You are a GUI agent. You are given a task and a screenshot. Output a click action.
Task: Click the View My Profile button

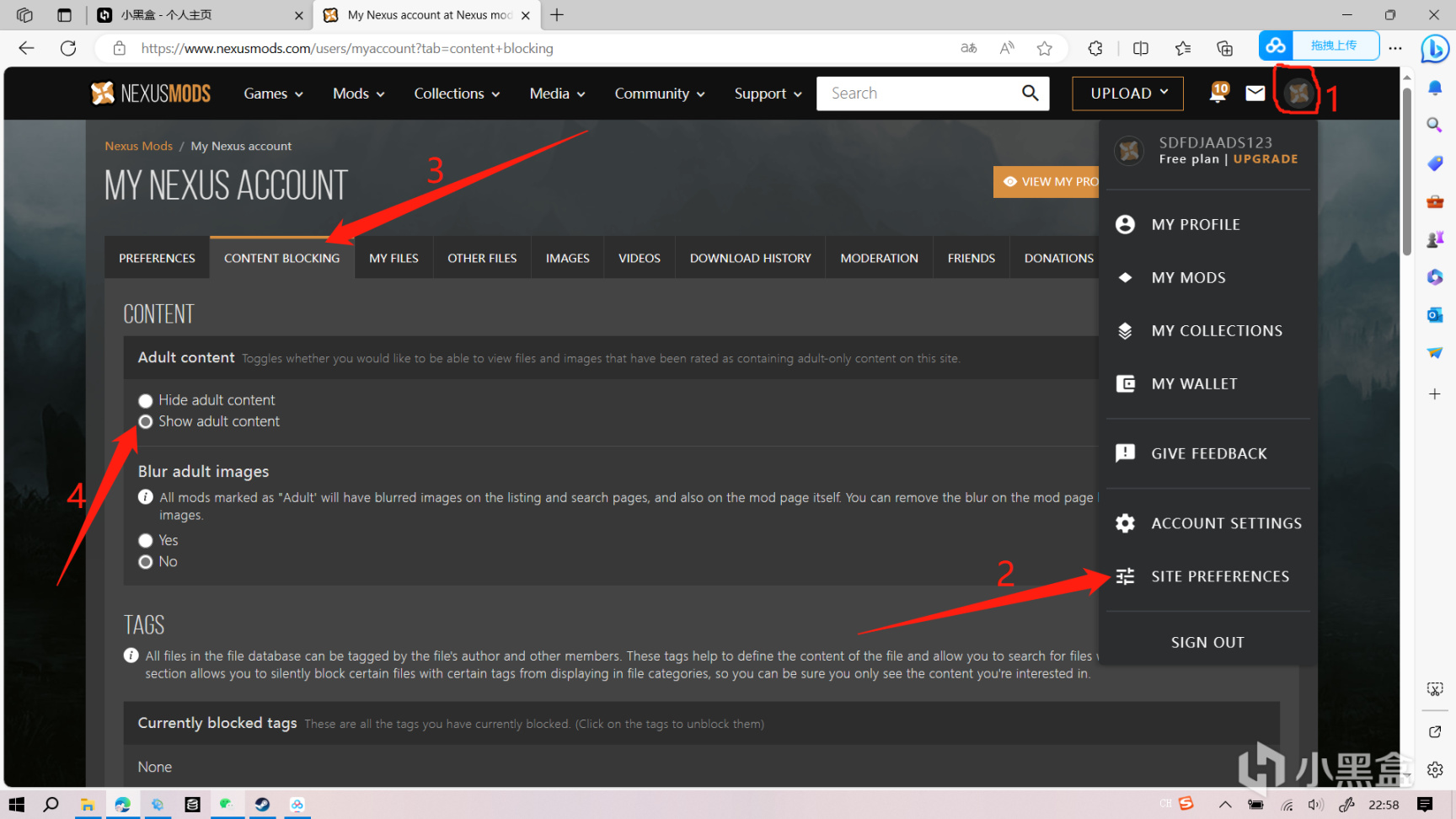click(1046, 182)
